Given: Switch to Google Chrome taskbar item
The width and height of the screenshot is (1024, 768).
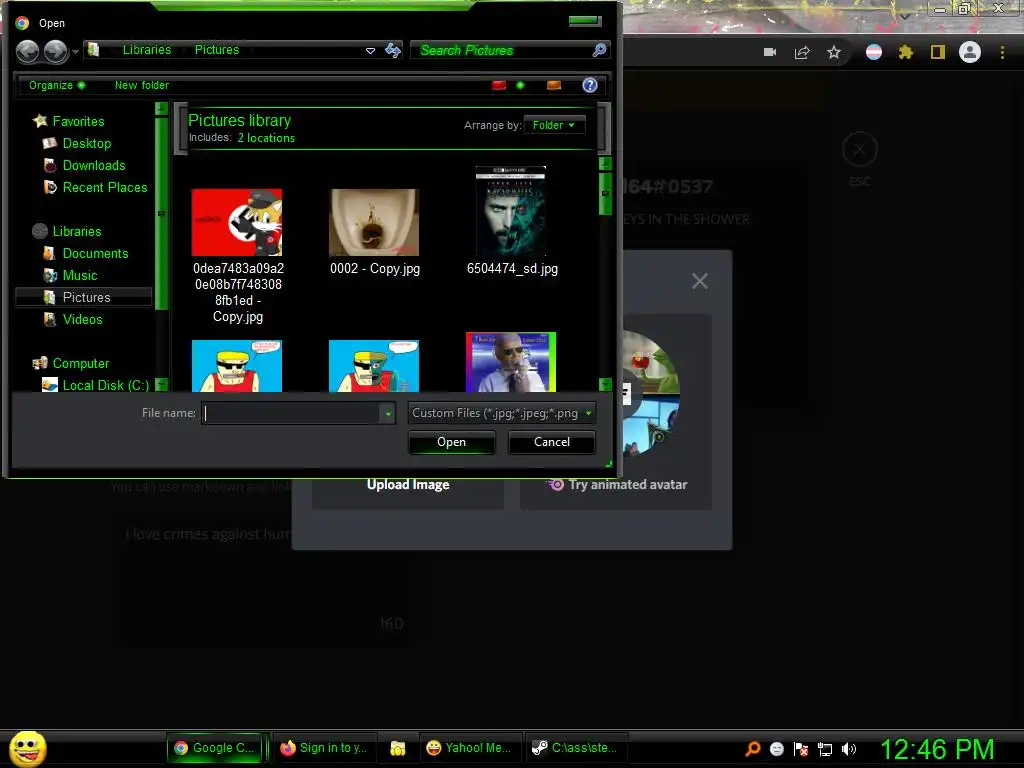Looking at the screenshot, I should 216,748.
